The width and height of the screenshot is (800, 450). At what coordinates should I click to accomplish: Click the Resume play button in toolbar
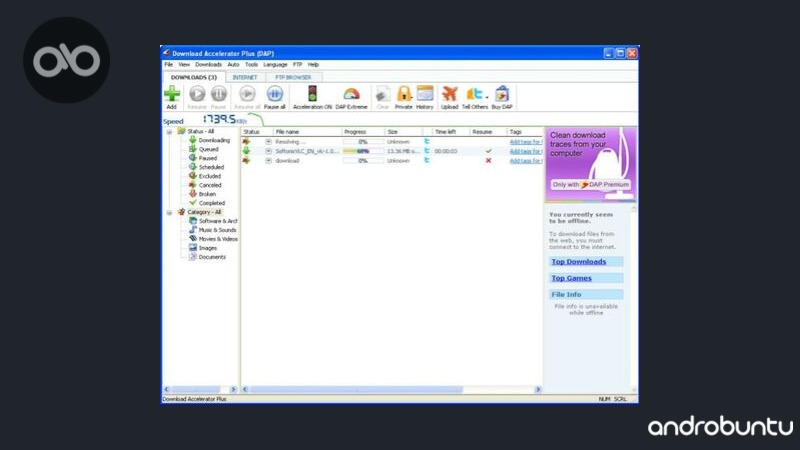click(197, 94)
